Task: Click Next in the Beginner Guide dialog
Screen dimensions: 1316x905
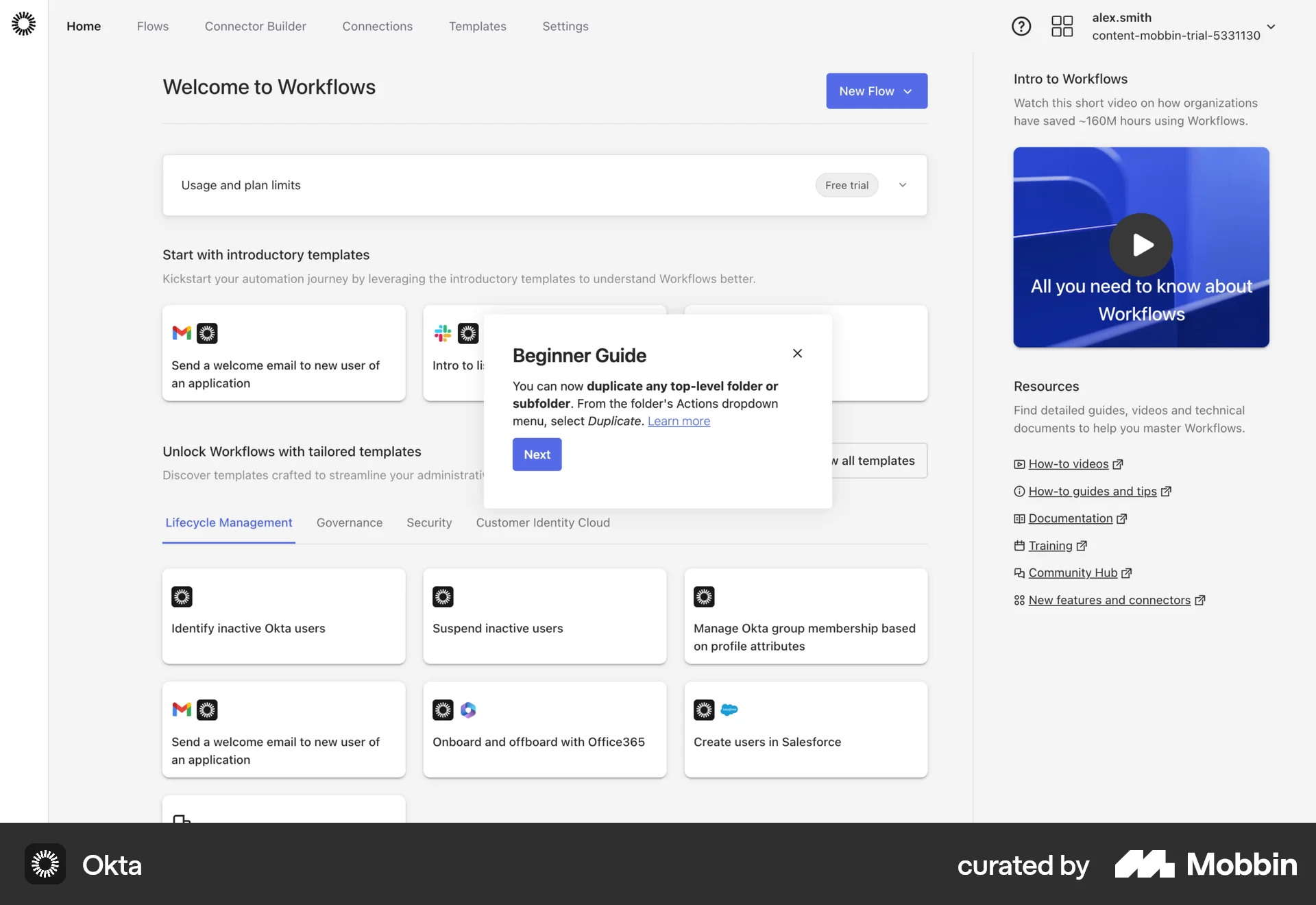Action: pos(537,454)
